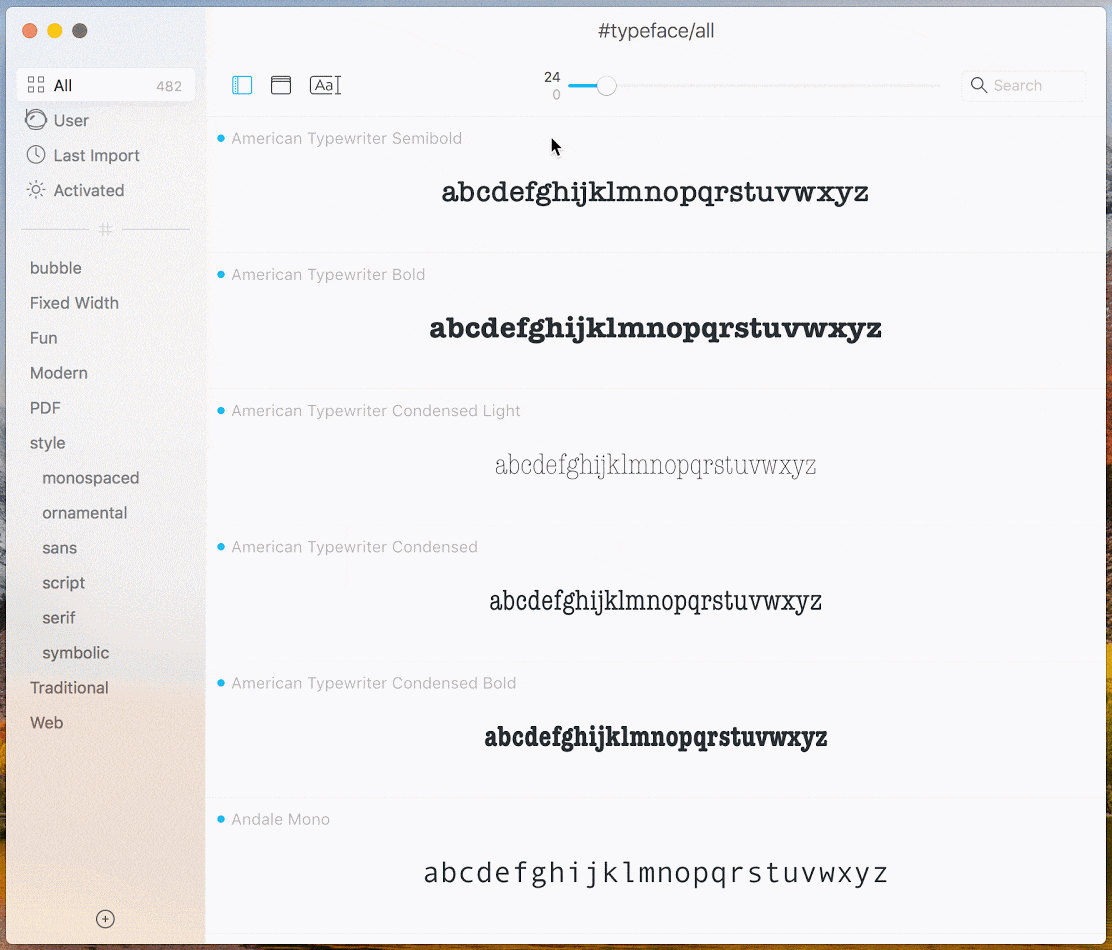
Task: Select the symbolic subtag
Action: (75, 652)
